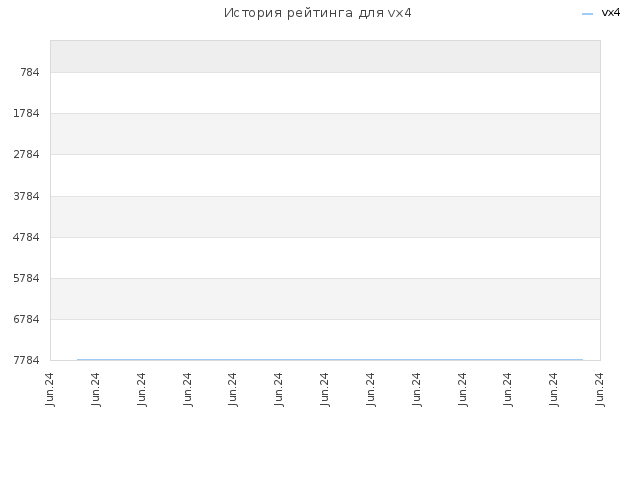
Task: Click the white band between 2784 and 3784
Action: (325, 176)
